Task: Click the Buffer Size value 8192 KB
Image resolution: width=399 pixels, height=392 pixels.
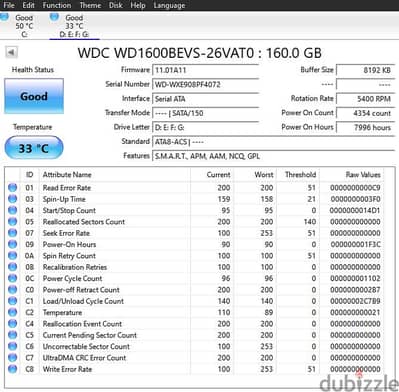Action: coord(365,70)
